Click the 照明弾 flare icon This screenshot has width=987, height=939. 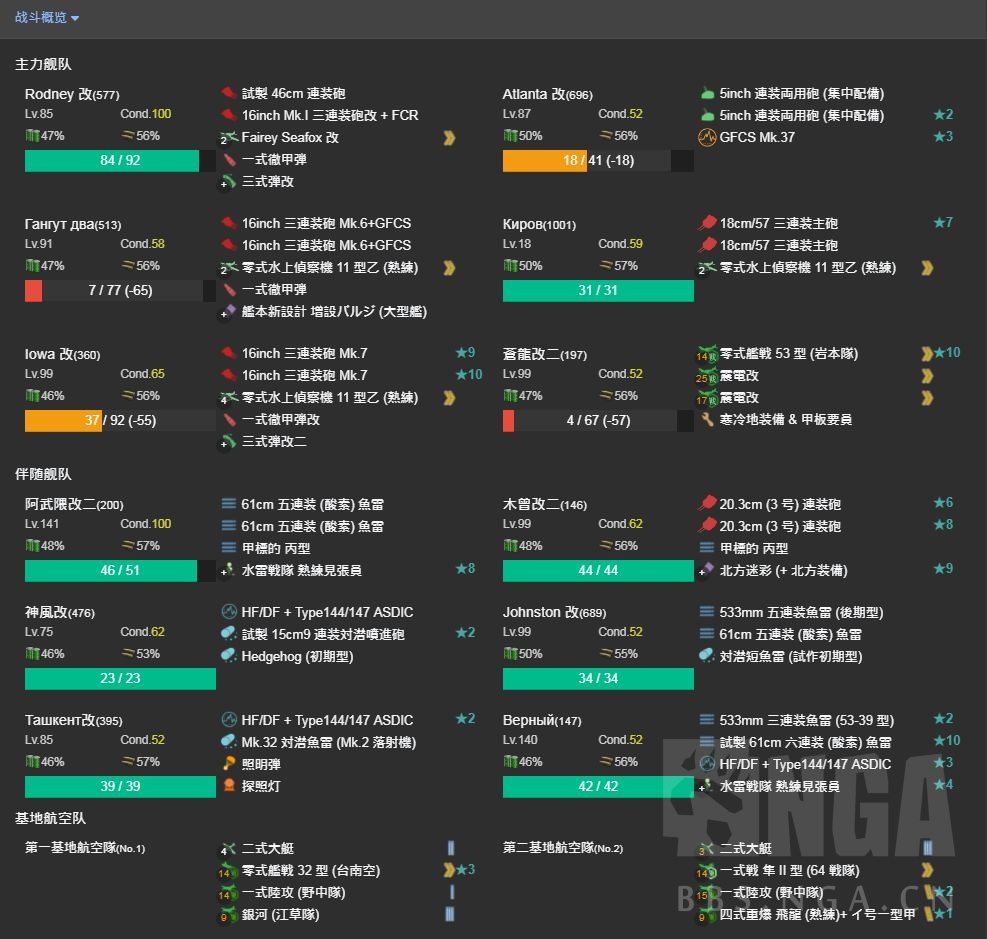pyautogui.click(x=231, y=765)
